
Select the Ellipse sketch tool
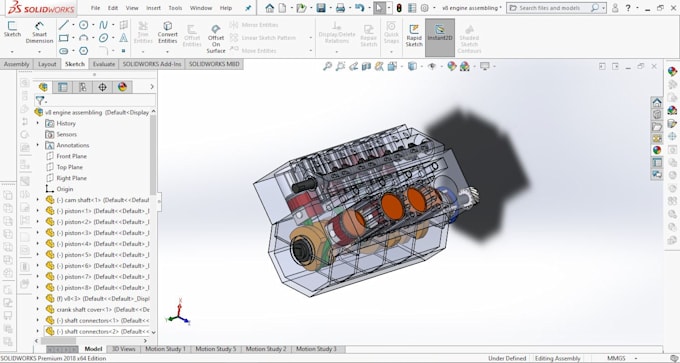coord(103,38)
